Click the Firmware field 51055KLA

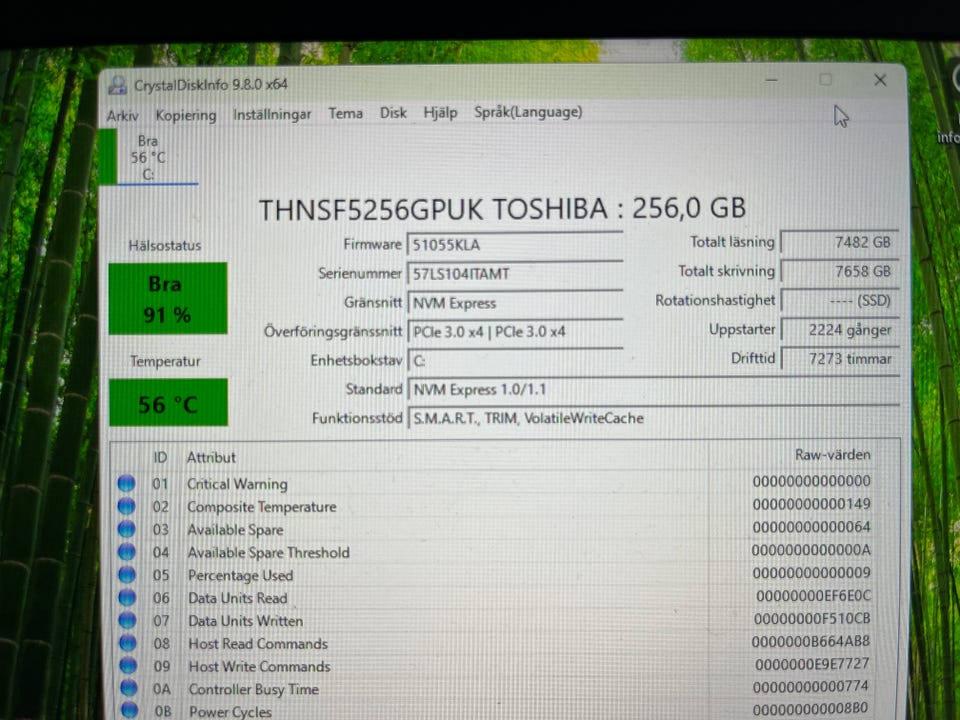point(515,245)
